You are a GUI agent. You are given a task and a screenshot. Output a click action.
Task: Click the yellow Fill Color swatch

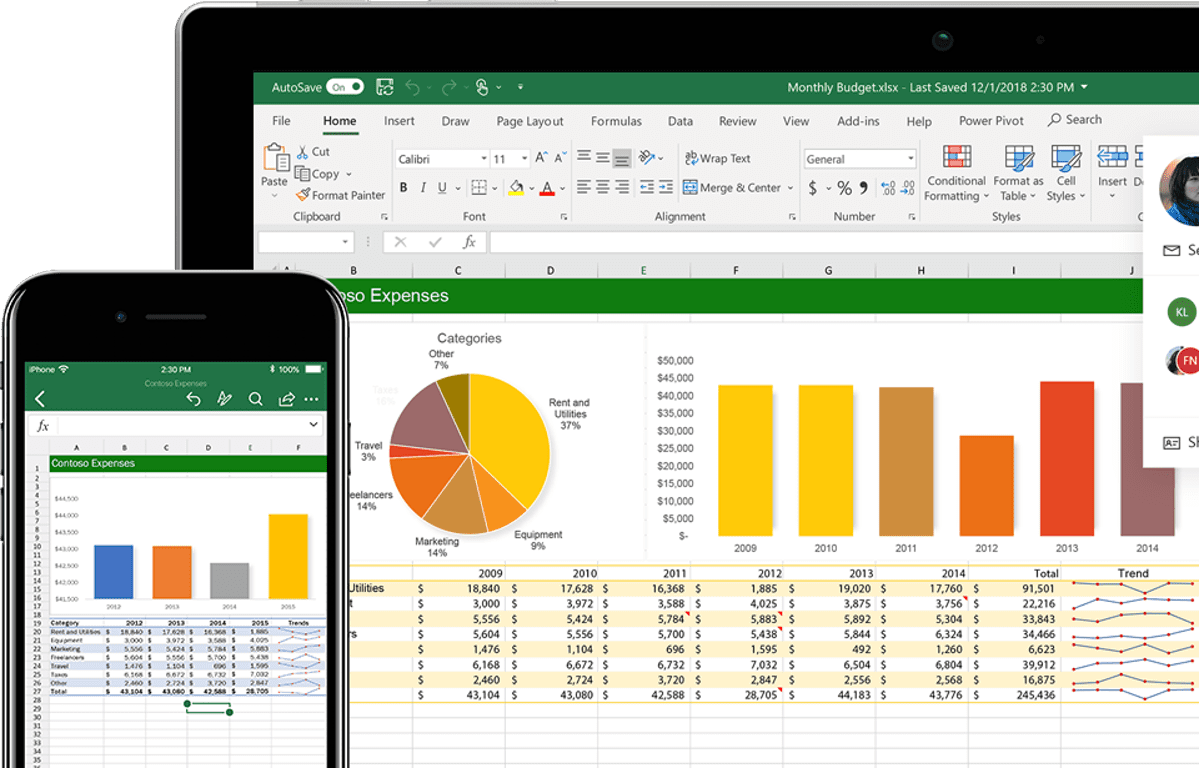(515, 188)
